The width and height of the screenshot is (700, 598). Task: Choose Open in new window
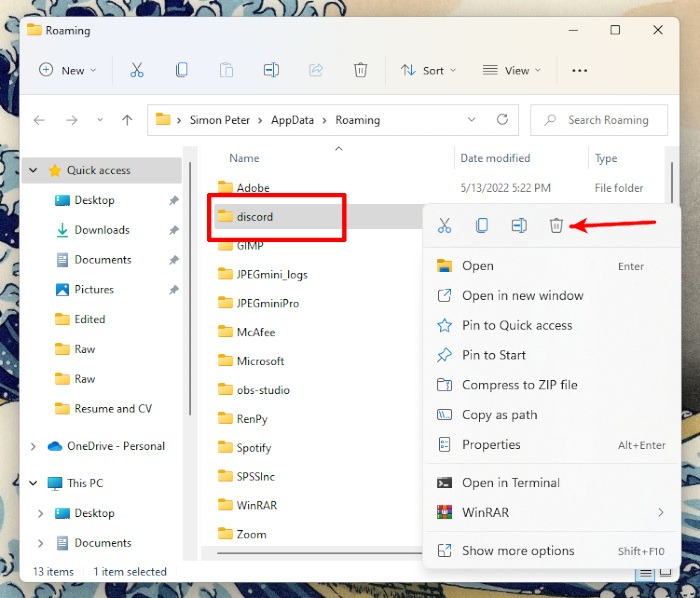point(552,295)
